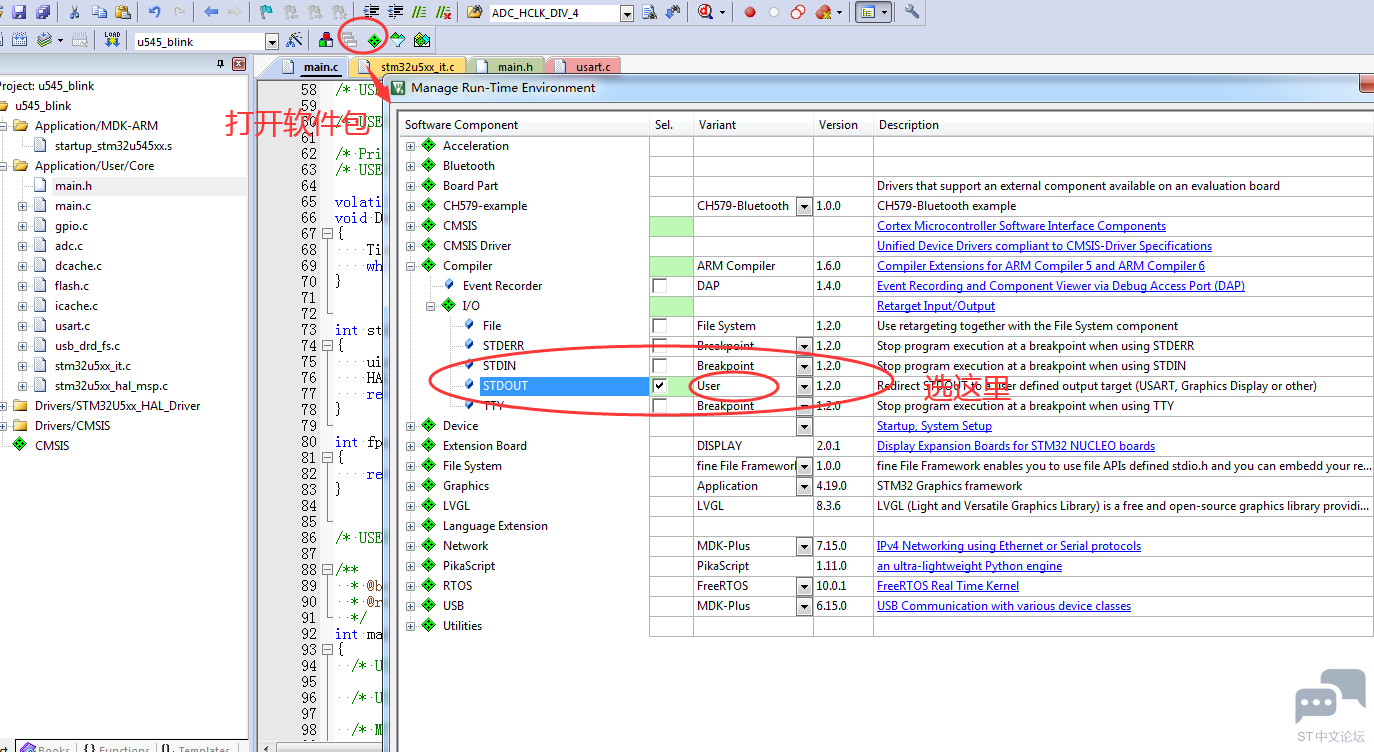
Task: Insert a breakpoint with the red dot icon
Action: pos(749,12)
